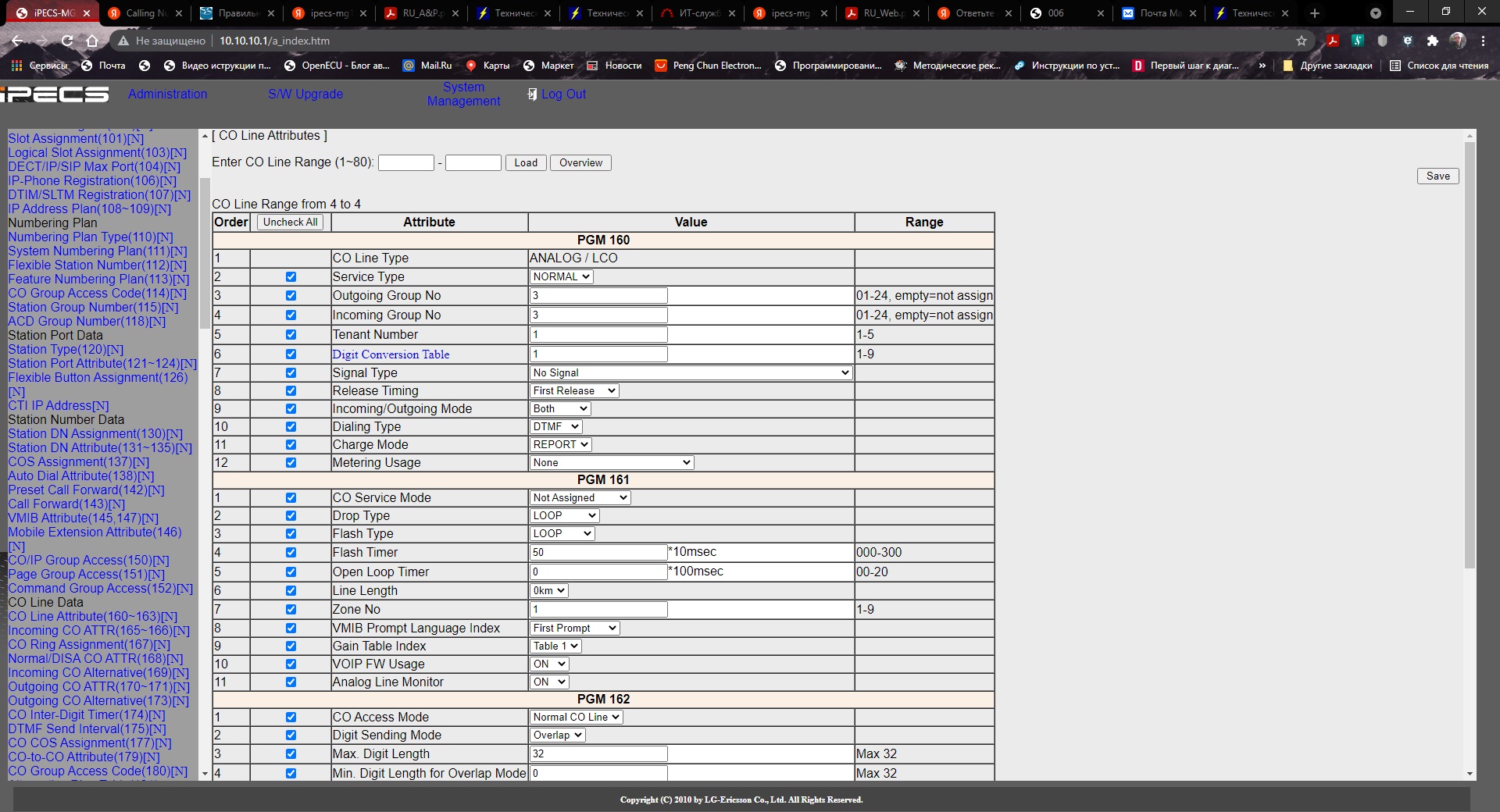The image size is (1500, 812).
Task: Open Station Type(120) in sidebar
Action: 66,350
